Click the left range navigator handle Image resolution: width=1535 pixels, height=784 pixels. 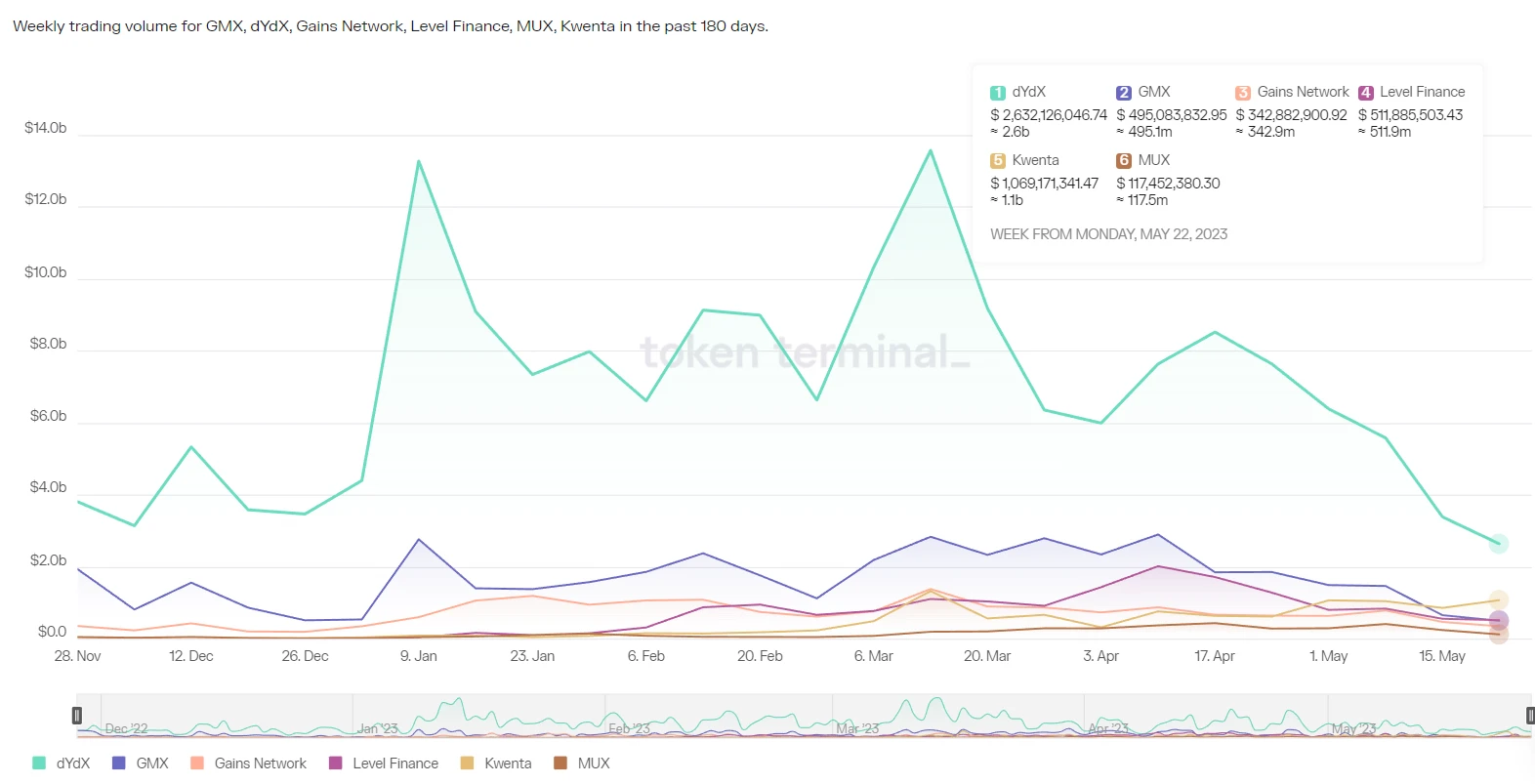tap(77, 716)
